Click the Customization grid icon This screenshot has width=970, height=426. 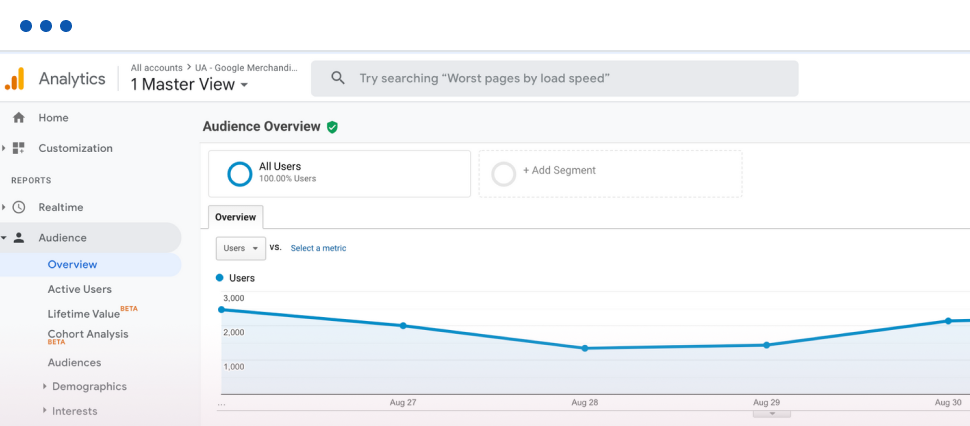(x=18, y=148)
